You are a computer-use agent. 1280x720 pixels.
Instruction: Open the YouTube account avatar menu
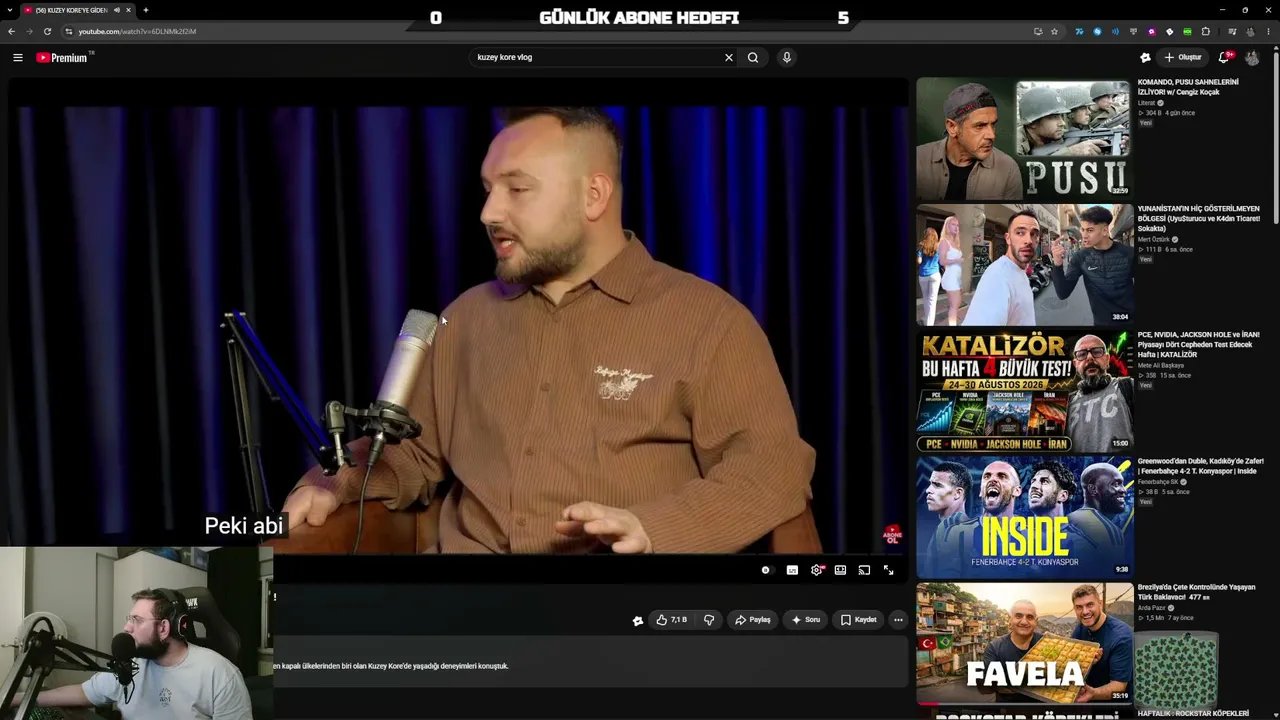[1252, 58]
